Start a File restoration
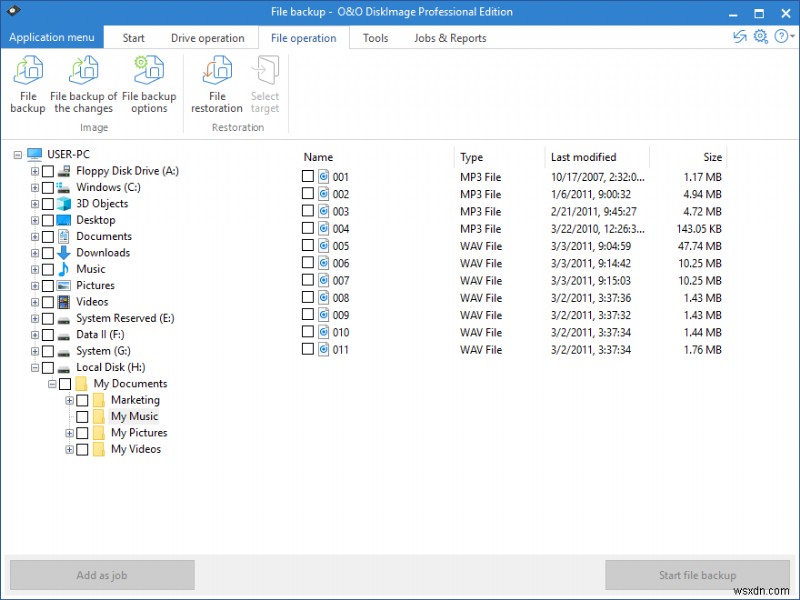This screenshot has height=600, width=800. click(217, 85)
